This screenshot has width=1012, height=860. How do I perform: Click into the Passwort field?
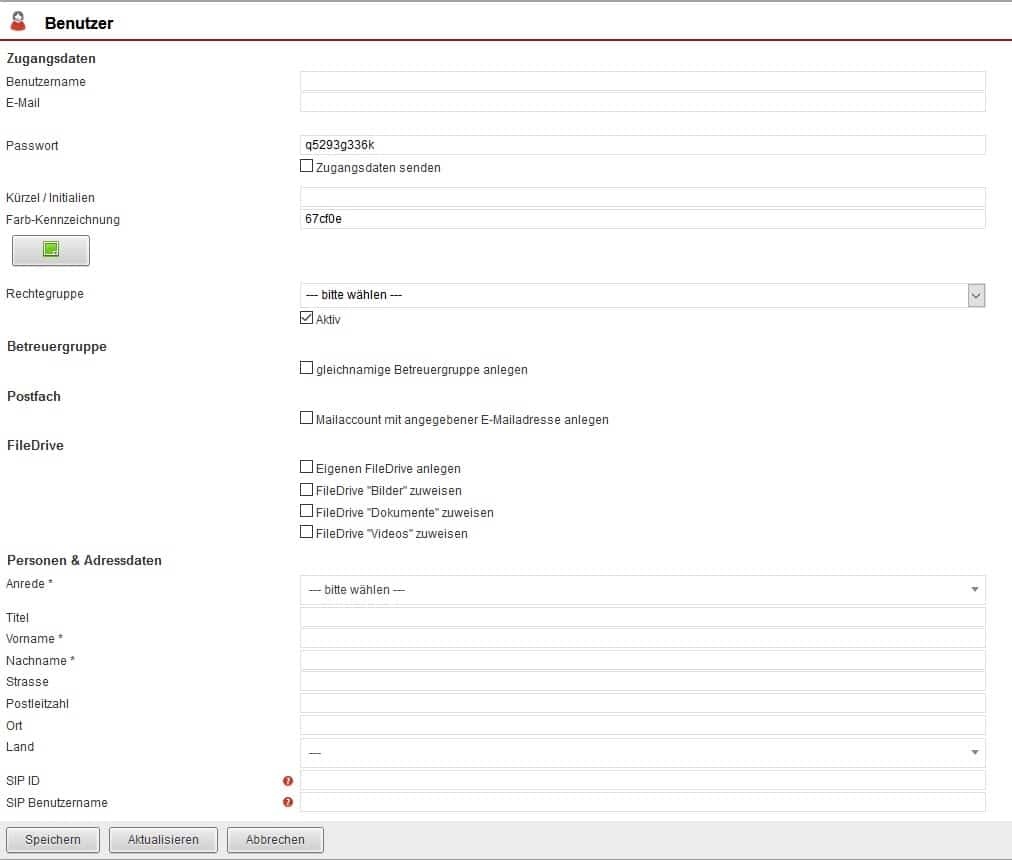pos(642,145)
